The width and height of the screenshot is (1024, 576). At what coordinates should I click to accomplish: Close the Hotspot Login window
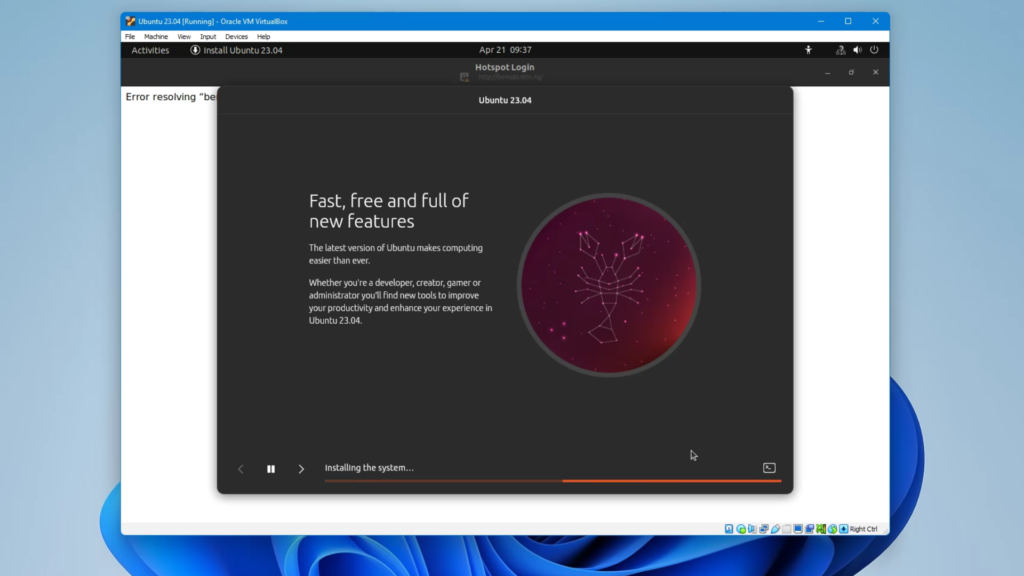876,72
